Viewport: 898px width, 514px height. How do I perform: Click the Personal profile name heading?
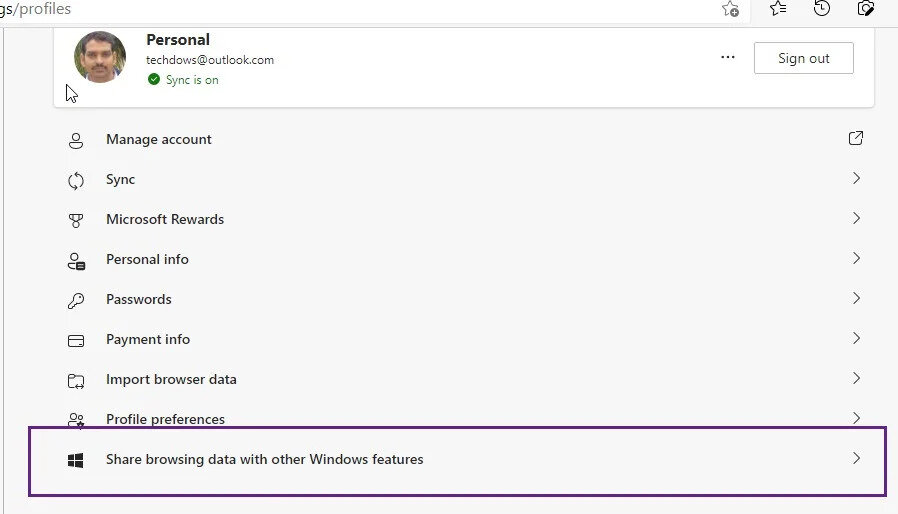pos(178,40)
